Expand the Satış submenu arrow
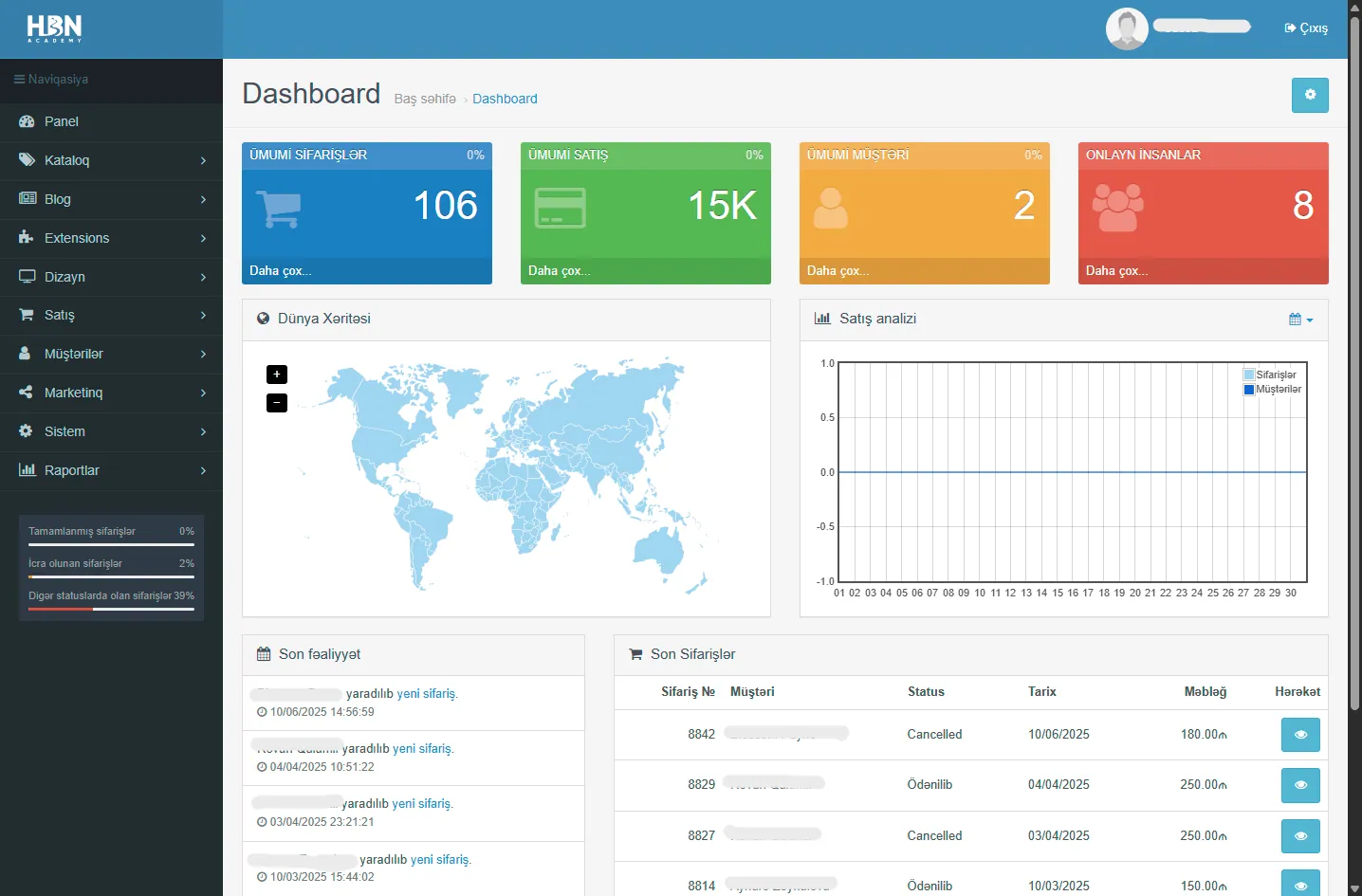The height and width of the screenshot is (896, 1362). [x=203, y=316]
